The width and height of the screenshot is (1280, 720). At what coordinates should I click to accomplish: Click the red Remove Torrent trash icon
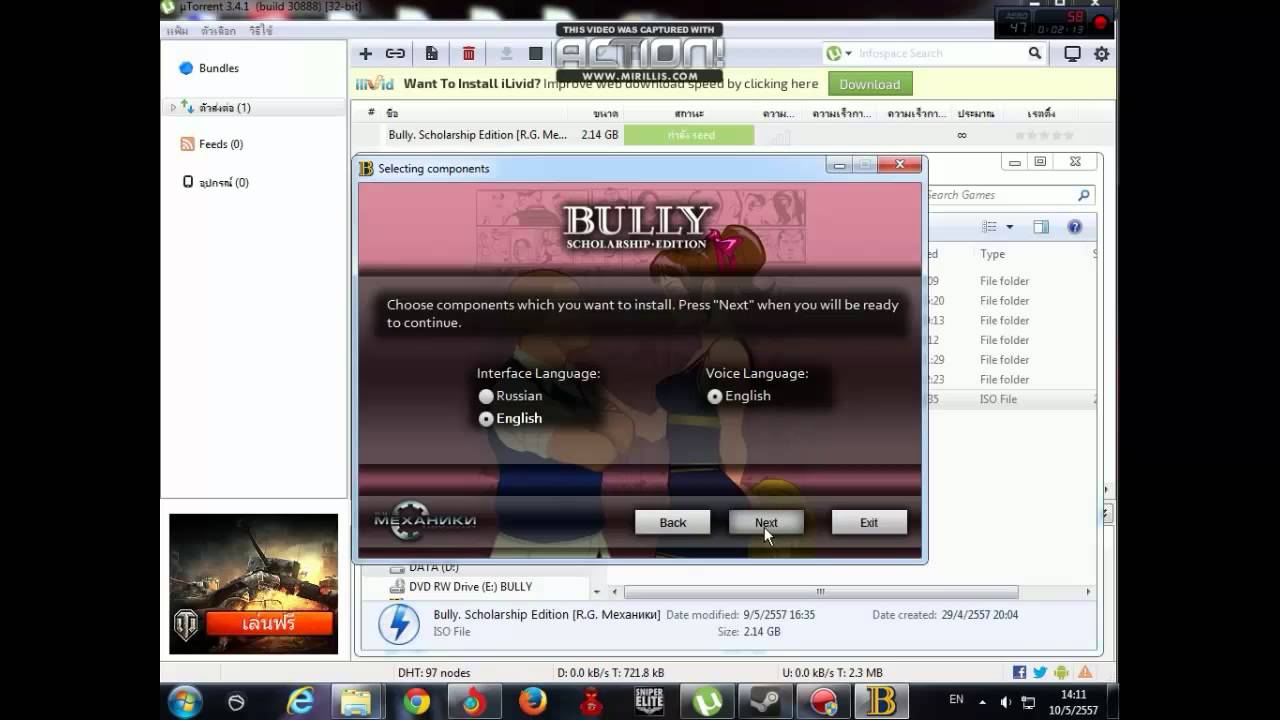pyautogui.click(x=468, y=54)
